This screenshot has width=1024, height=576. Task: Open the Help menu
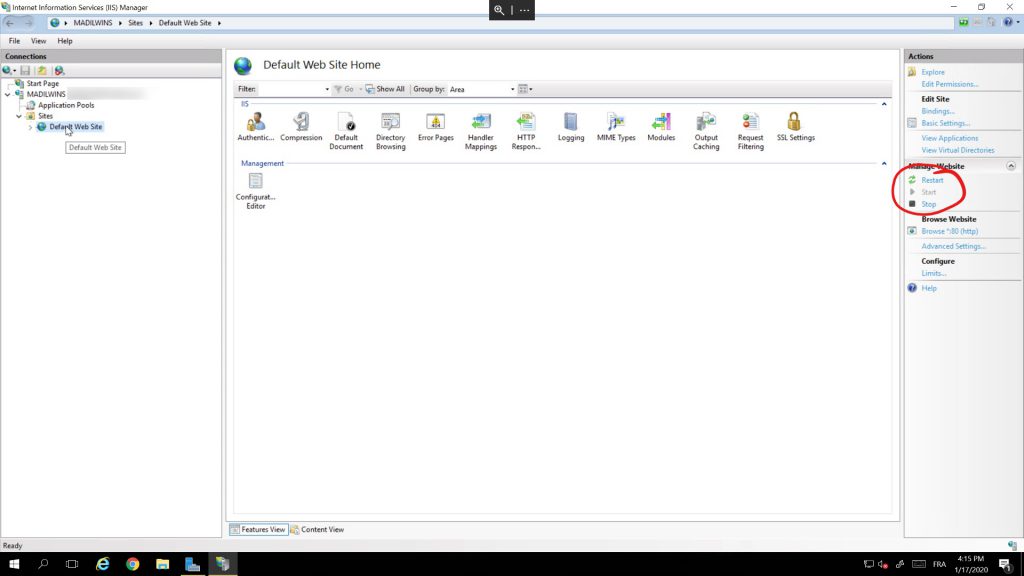65,40
